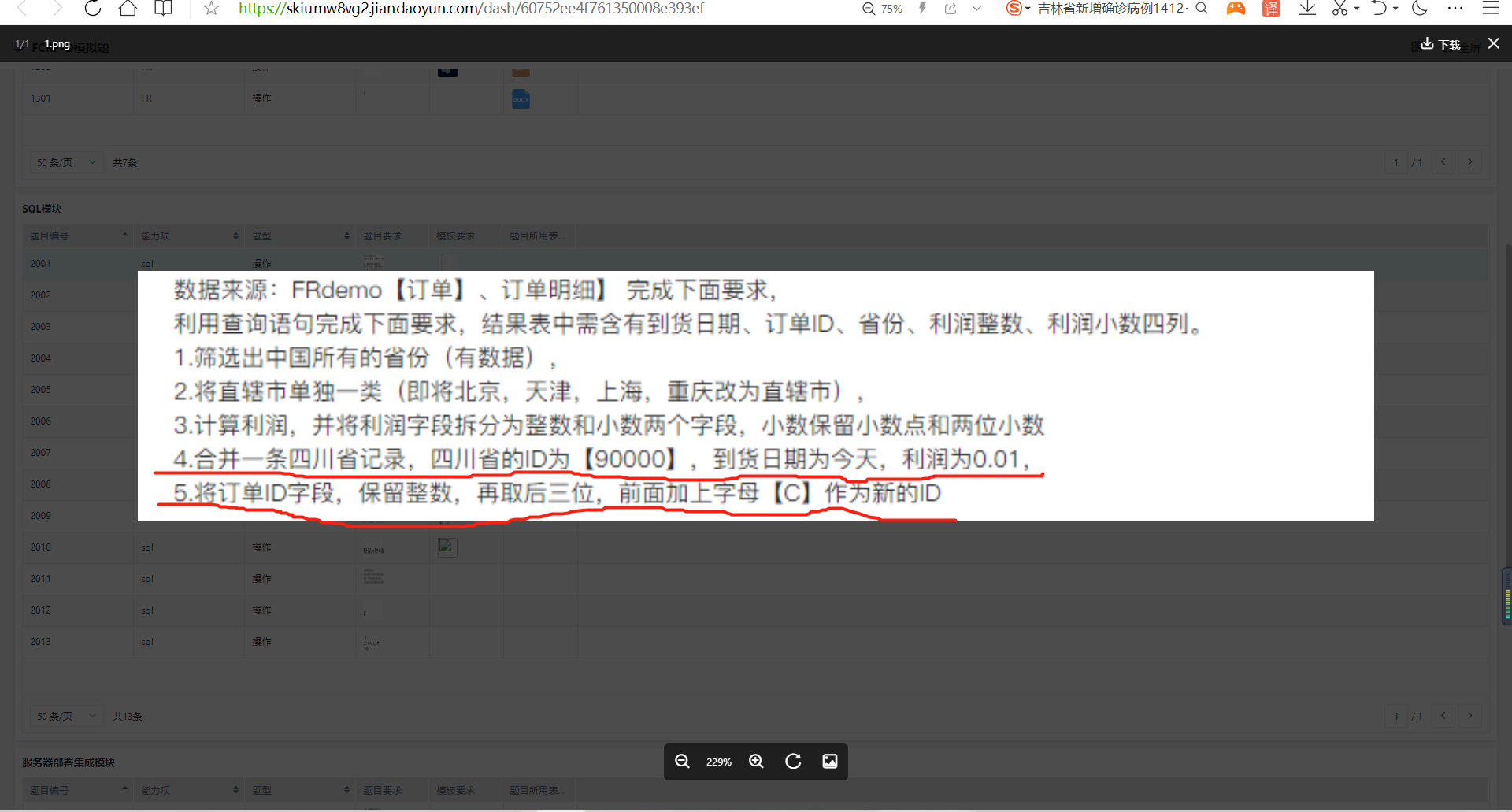Click the 题目要求 column header in SQL模块
Image resolution: width=1512 pixels, height=812 pixels.
tap(383, 235)
